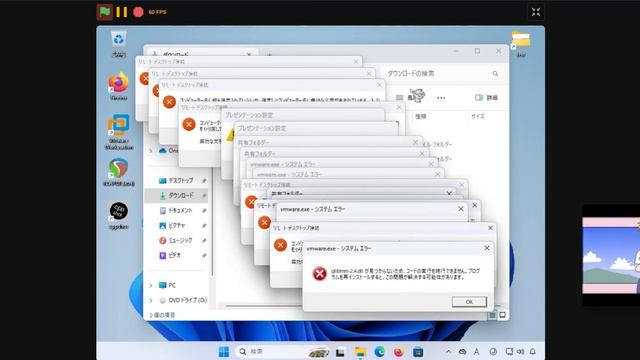Add a new tab in Explorer
Viewport: 640px width, 360px height.
pyautogui.click(x=269, y=54)
